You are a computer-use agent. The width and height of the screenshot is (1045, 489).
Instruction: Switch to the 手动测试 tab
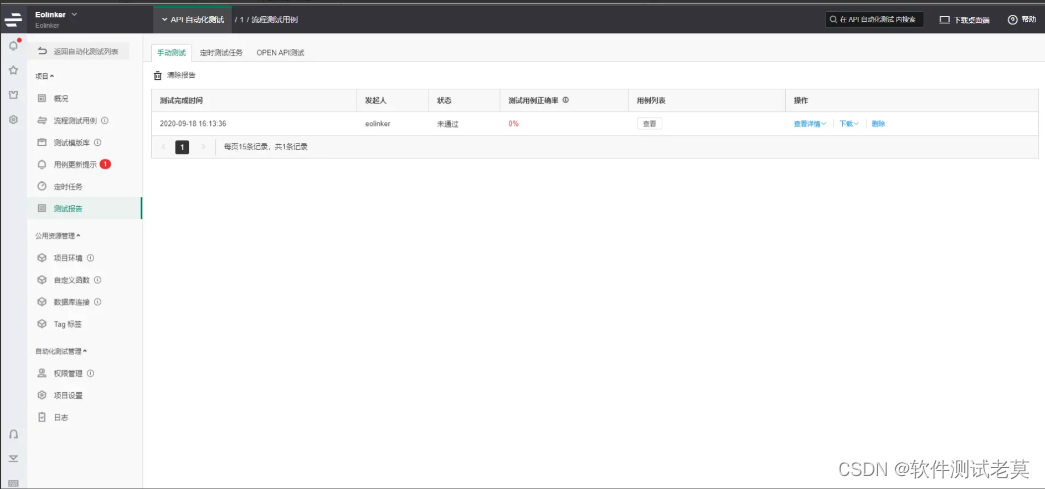point(171,53)
